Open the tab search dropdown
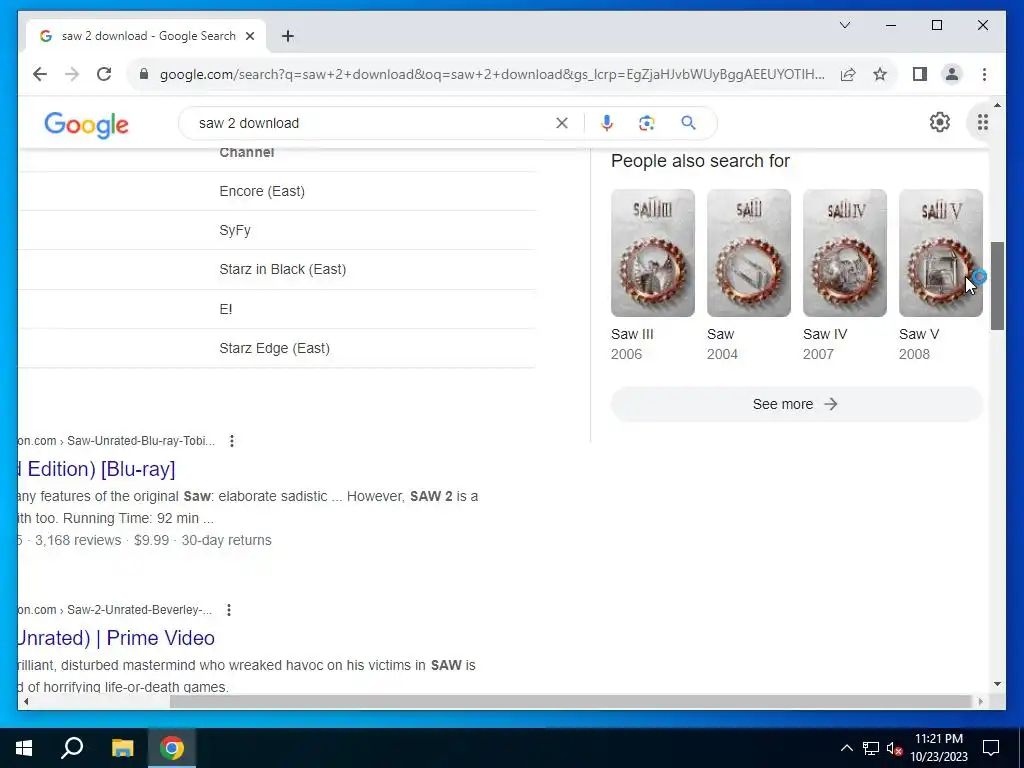Image resolution: width=1024 pixels, height=768 pixels. pyautogui.click(x=844, y=25)
